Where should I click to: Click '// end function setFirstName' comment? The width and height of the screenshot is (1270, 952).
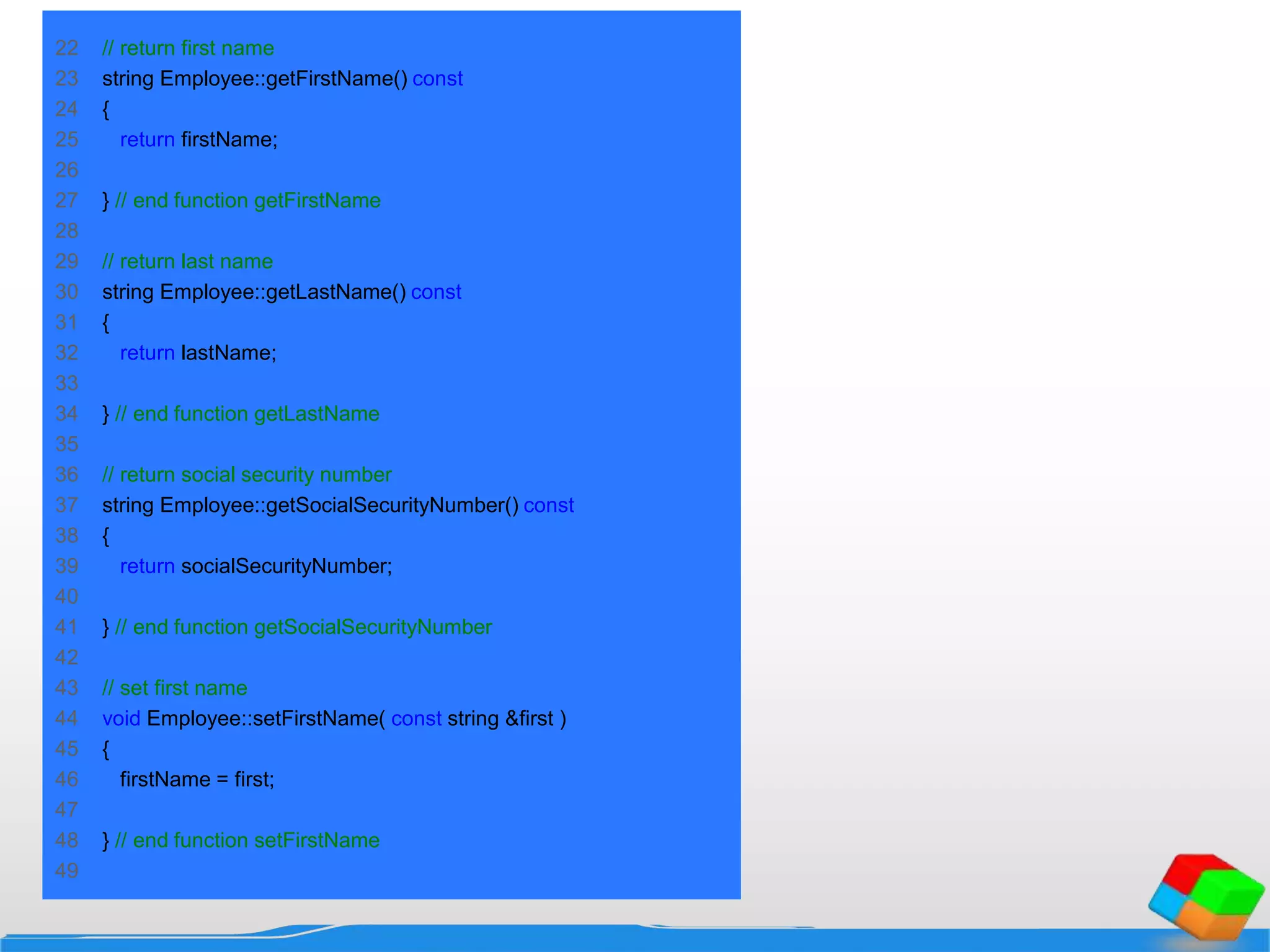247,840
